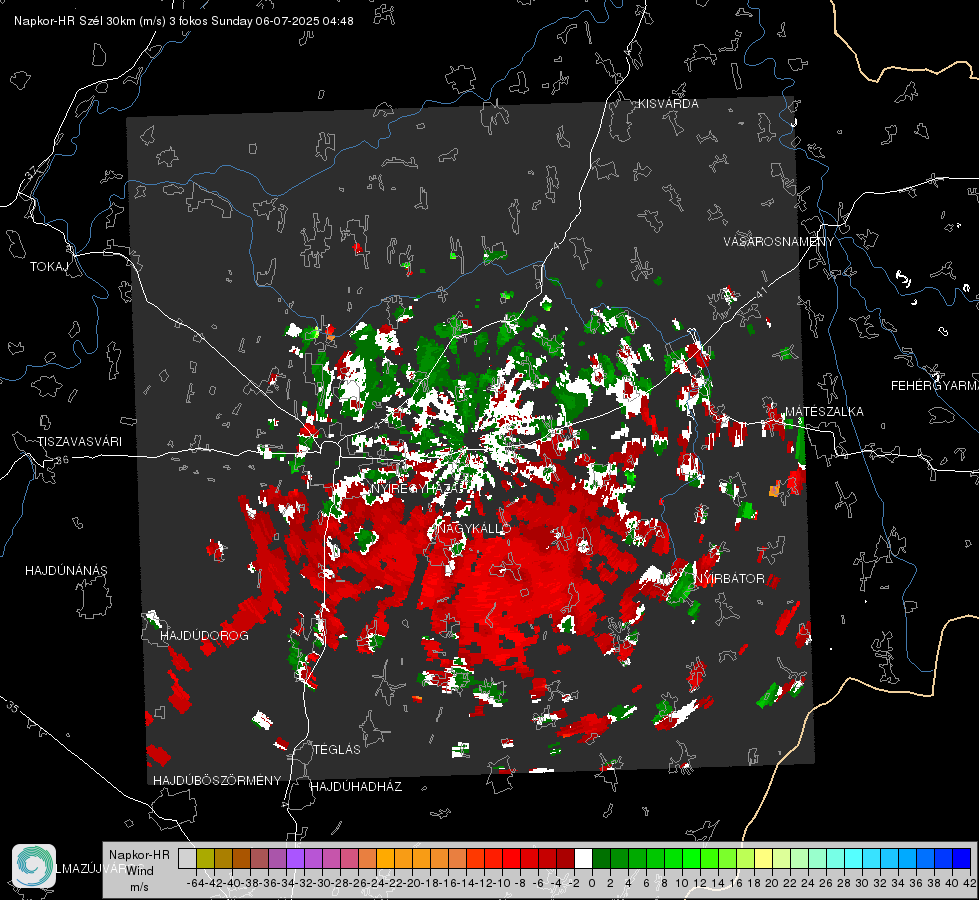
Task: Select the MÁTÉSZALKA town label
Action: tap(824, 411)
